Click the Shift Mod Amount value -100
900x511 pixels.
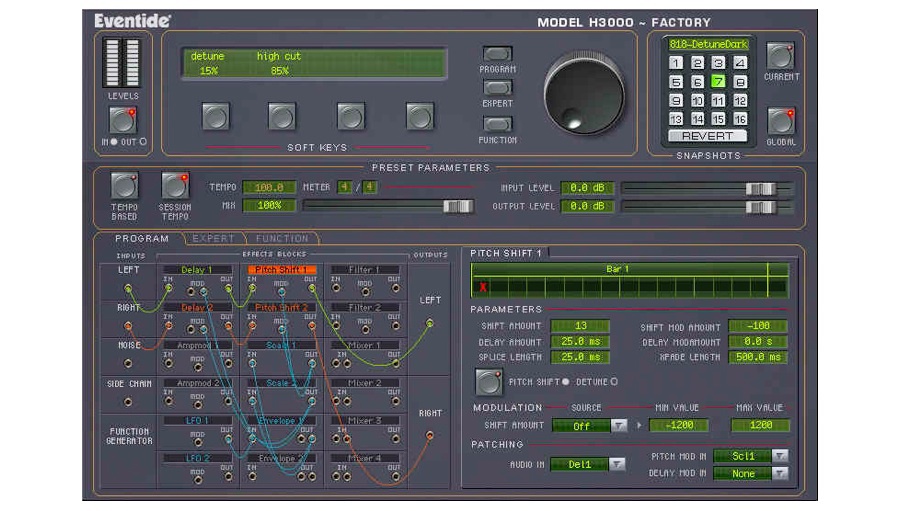pos(758,326)
